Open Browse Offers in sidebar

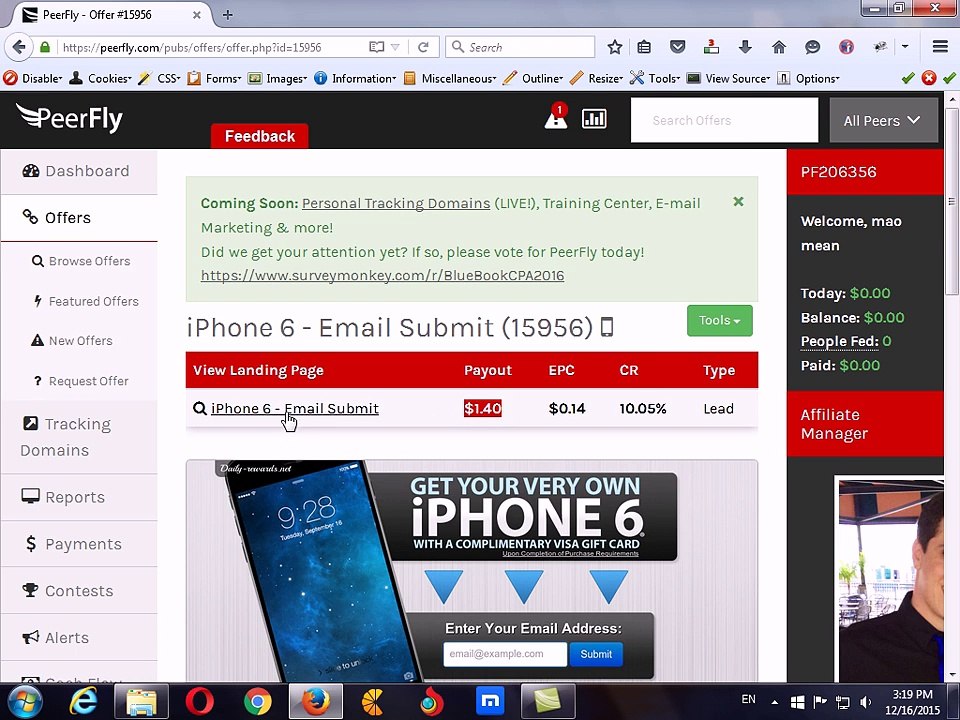[x=79, y=261]
